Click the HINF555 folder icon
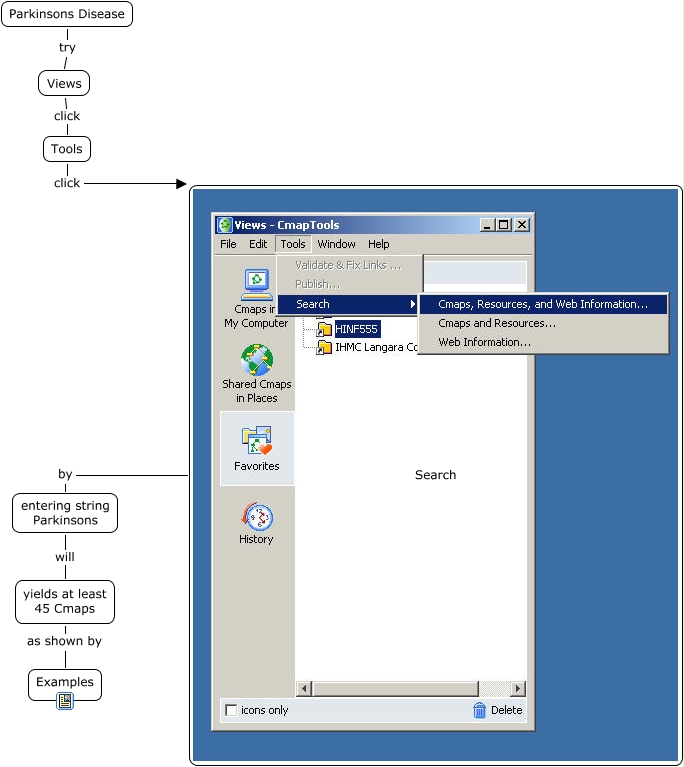Viewport: 684px width, 767px height. pyautogui.click(x=324, y=329)
